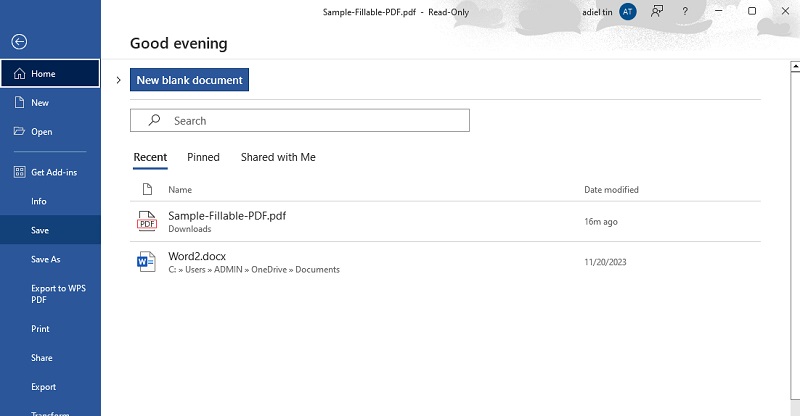Open the Info page
This screenshot has height=416, width=800.
pyautogui.click(x=50, y=201)
